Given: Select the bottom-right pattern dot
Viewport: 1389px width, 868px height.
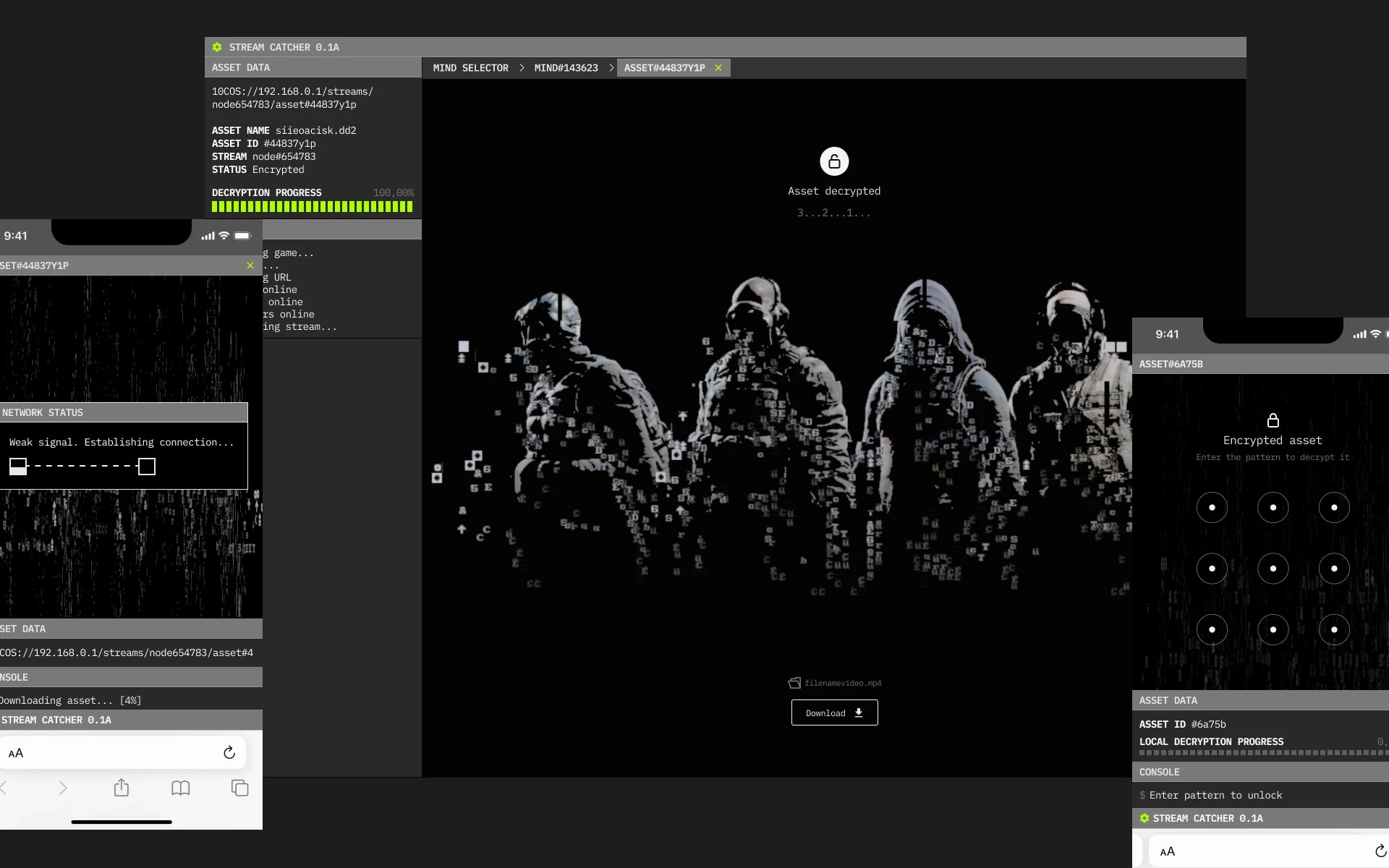Looking at the screenshot, I should click(1333, 629).
